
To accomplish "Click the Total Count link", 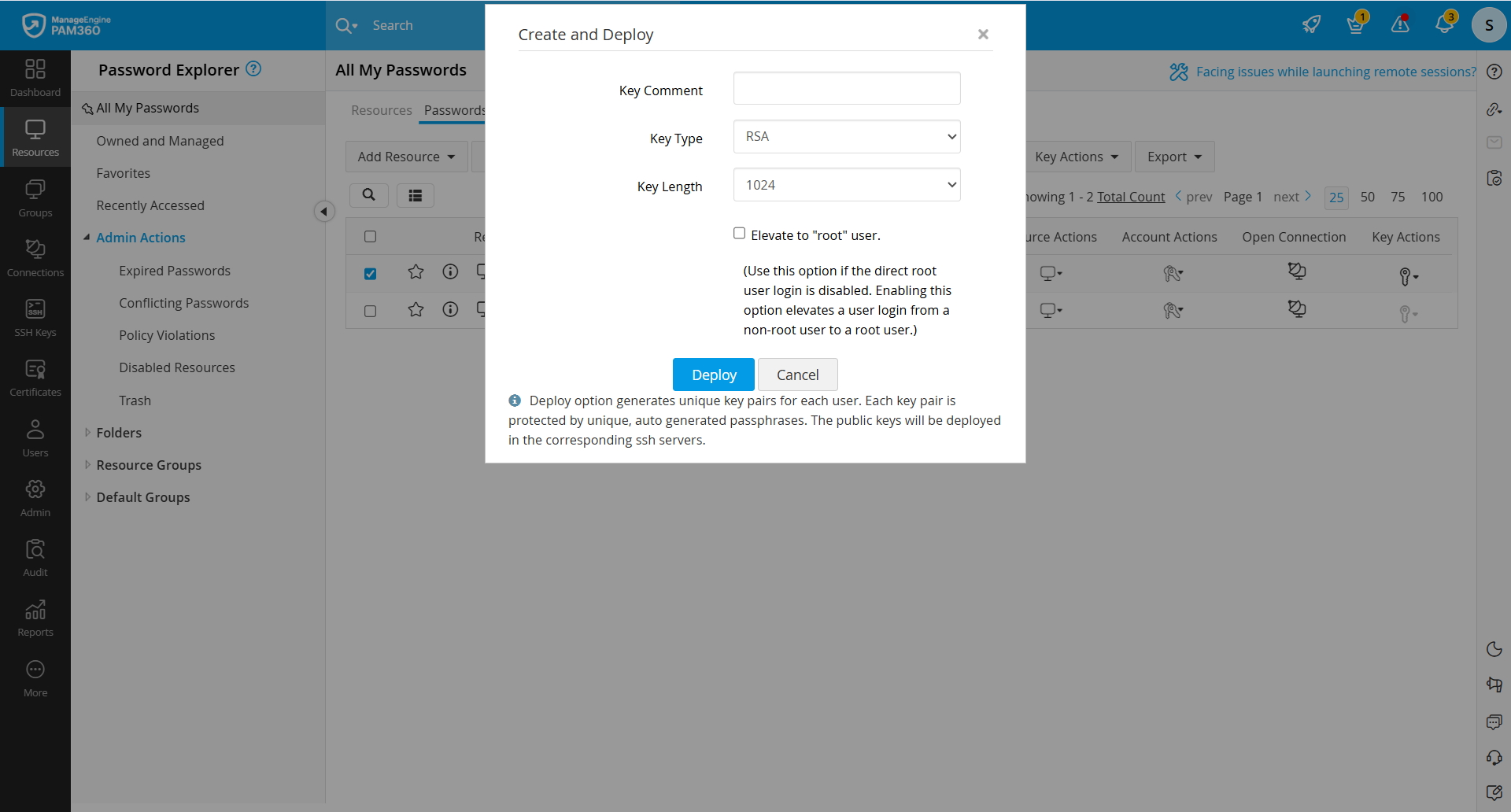I will click(x=1131, y=197).
